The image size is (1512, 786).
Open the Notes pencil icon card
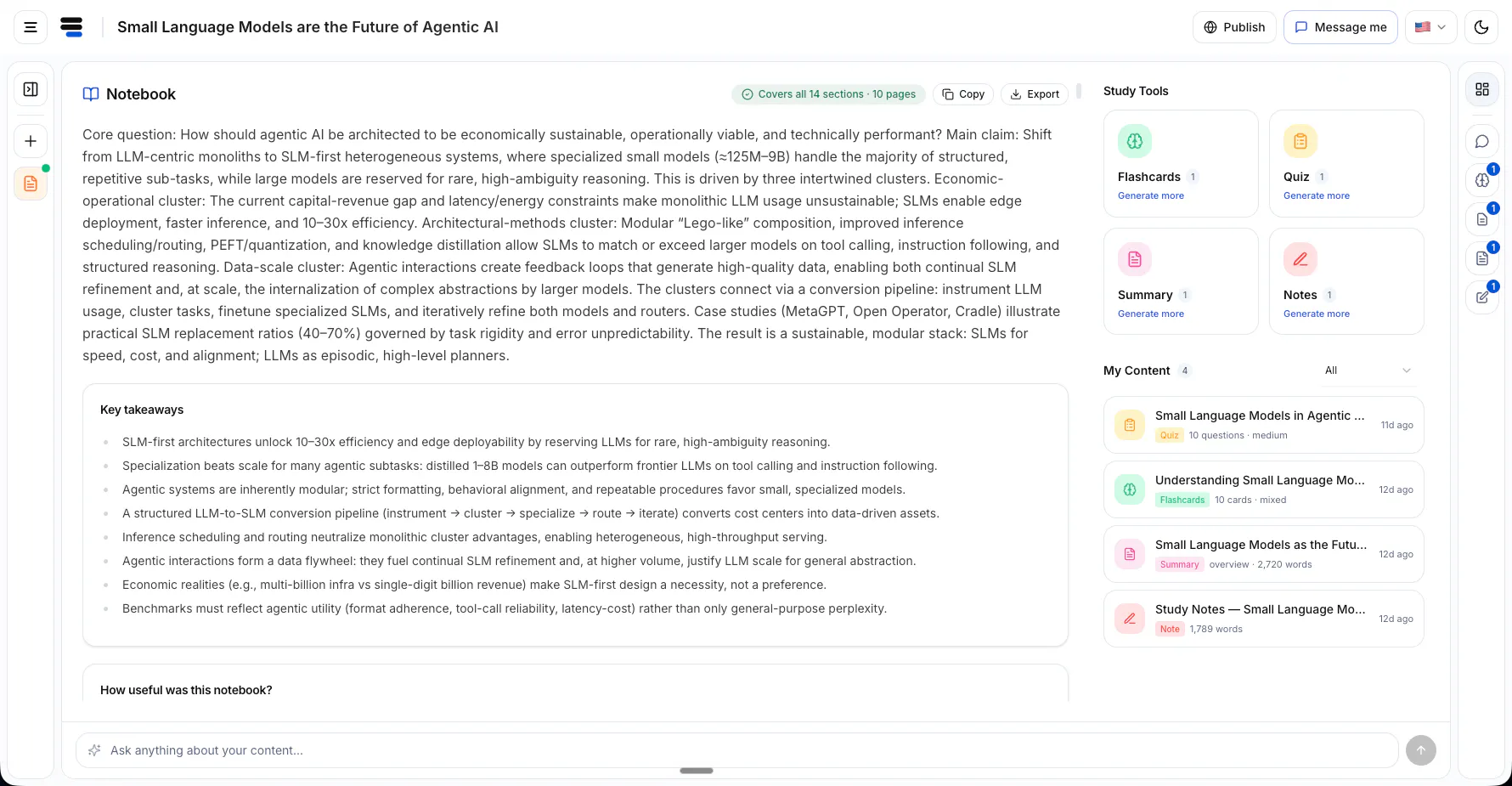[1300, 259]
